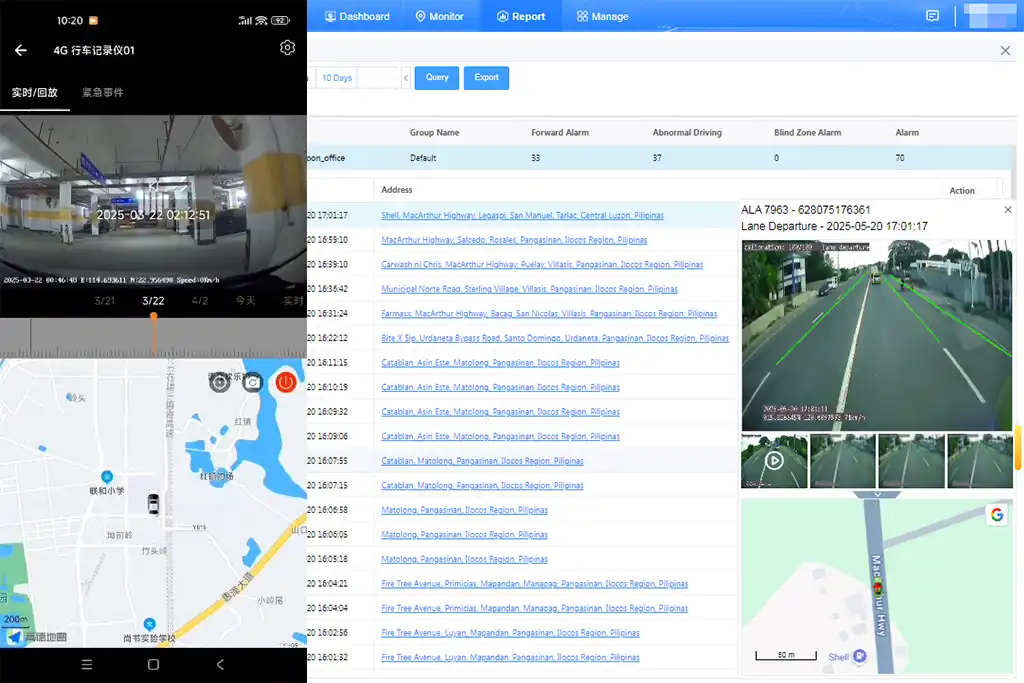Select the 10 Days range option
The image size is (1024, 683).
point(337,78)
